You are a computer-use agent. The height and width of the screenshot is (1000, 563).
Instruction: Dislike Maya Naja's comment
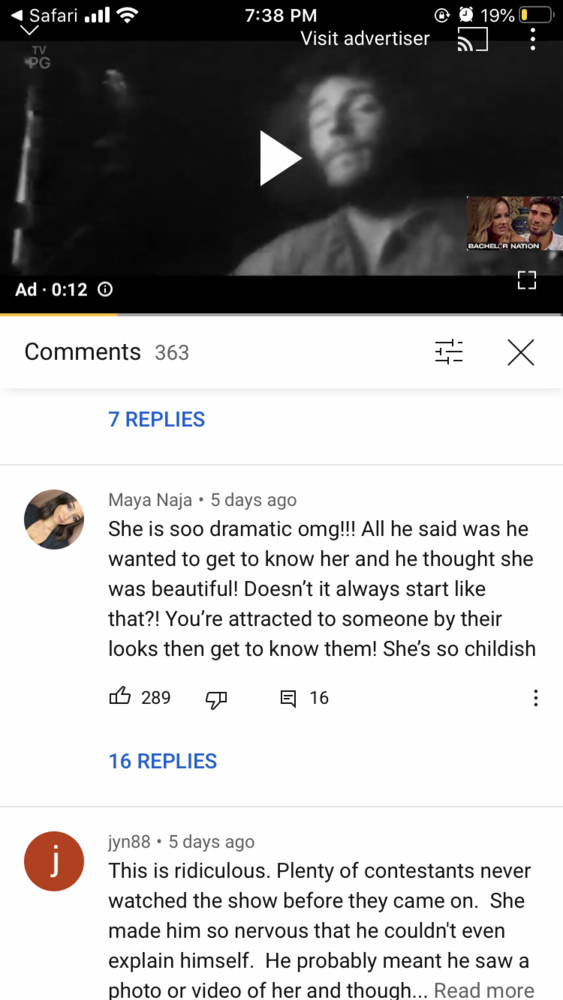pyautogui.click(x=216, y=699)
